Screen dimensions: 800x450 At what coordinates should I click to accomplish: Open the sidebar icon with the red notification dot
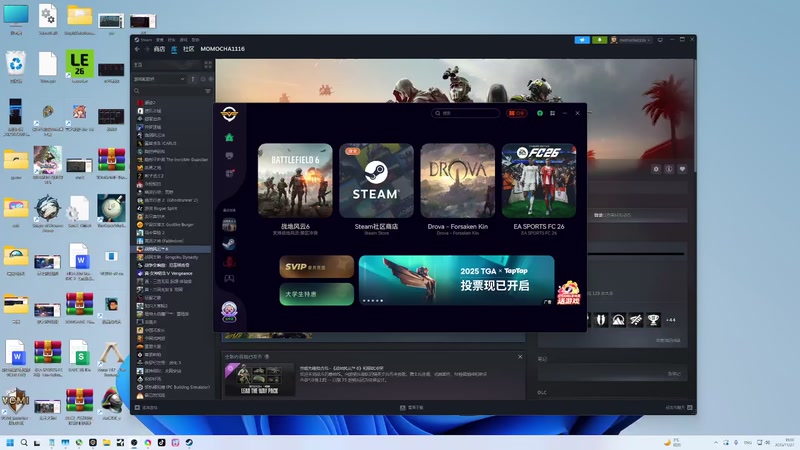click(x=230, y=173)
